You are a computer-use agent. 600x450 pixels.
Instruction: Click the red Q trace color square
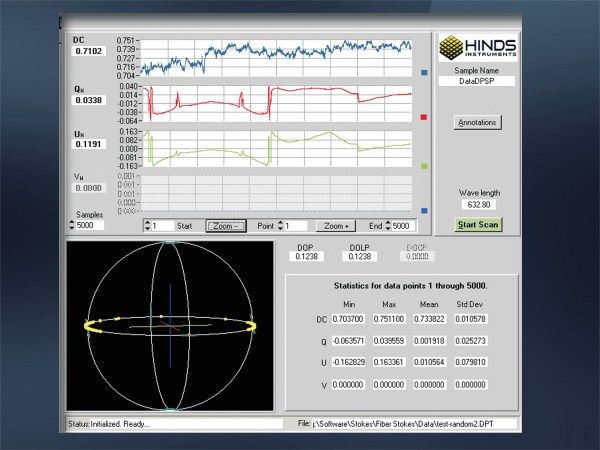tap(424, 118)
